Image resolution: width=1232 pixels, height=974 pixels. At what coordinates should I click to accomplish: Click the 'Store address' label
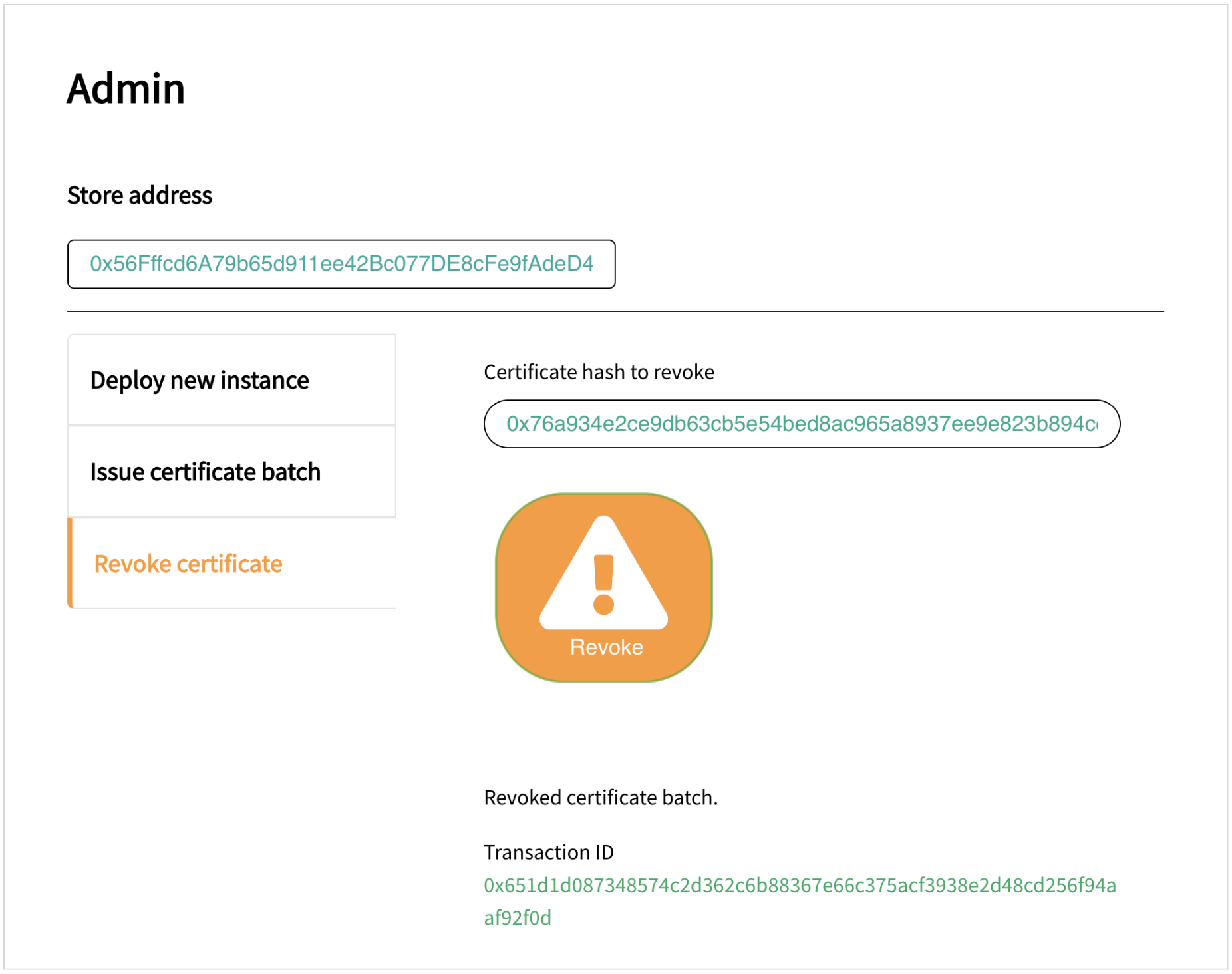[140, 196]
